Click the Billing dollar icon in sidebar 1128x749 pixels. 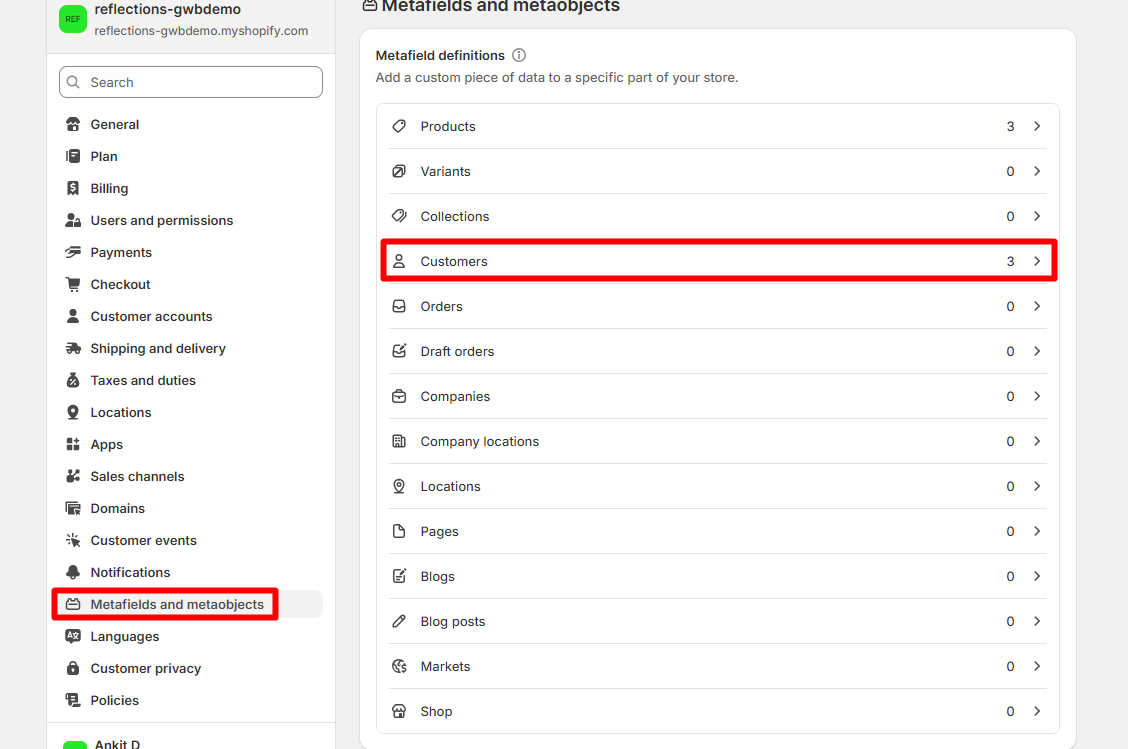[73, 188]
